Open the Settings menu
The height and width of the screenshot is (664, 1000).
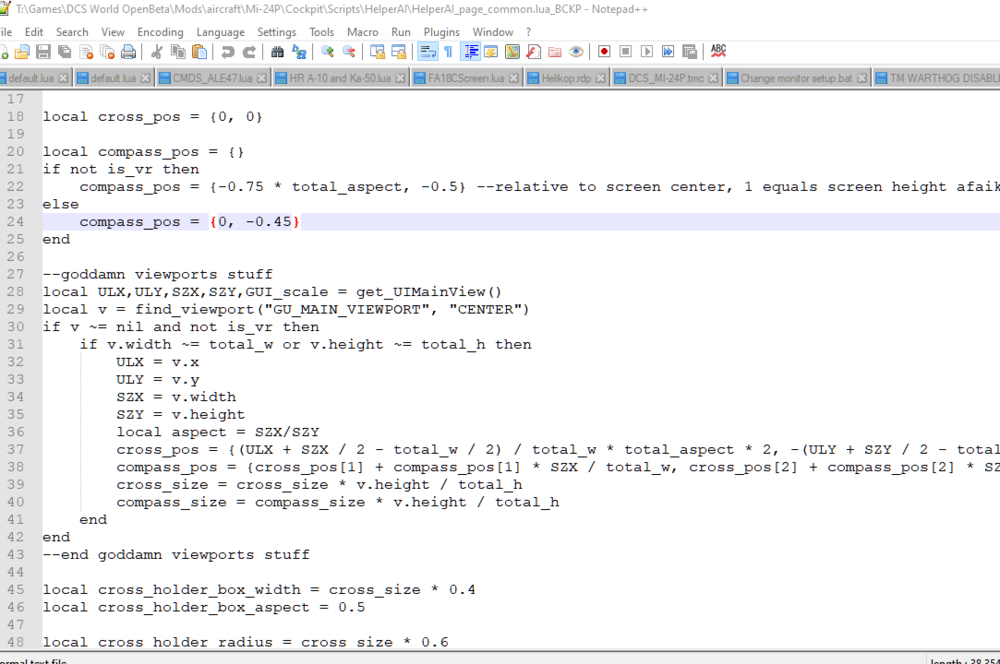pos(276,32)
